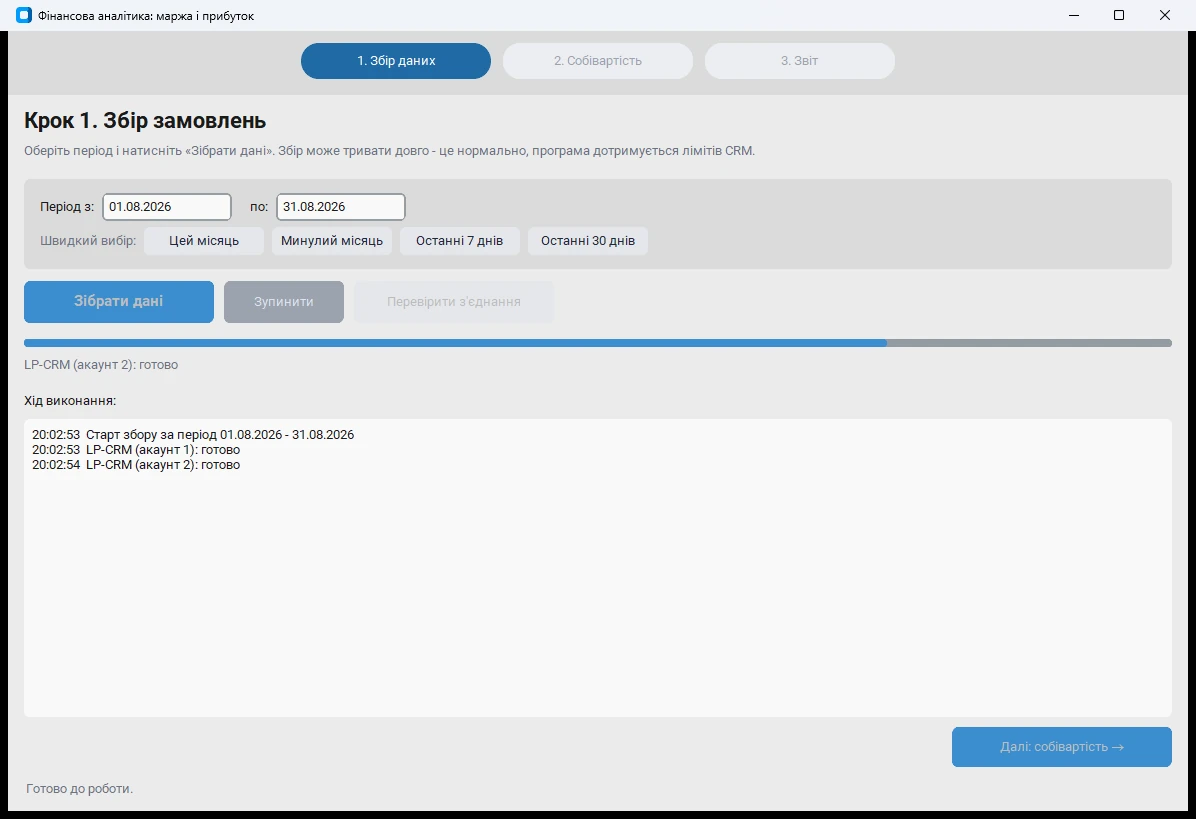1196x819 pixels.
Task: Close the application window
Action: click(x=1165, y=15)
